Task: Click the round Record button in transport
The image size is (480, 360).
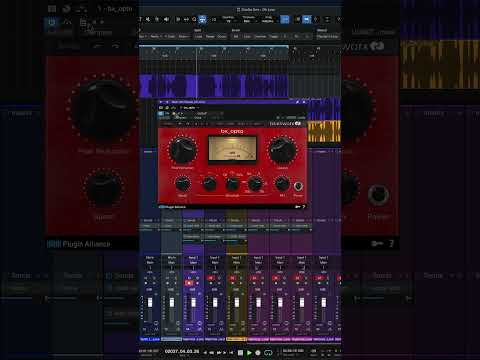Action: [258, 352]
